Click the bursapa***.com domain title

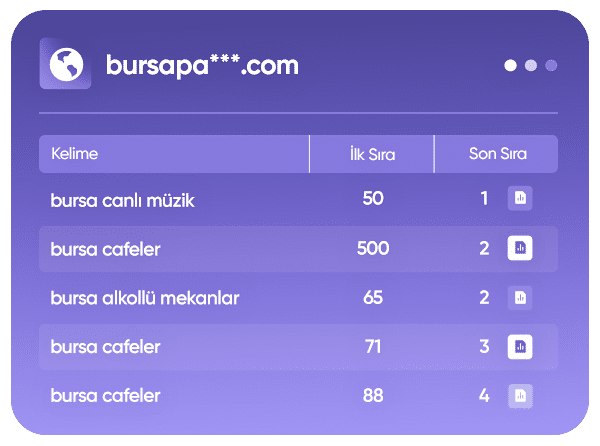pyautogui.click(x=202, y=66)
